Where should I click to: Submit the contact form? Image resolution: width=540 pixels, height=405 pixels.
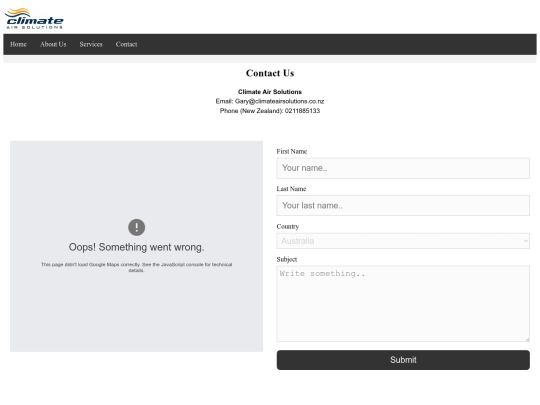[x=403, y=360]
